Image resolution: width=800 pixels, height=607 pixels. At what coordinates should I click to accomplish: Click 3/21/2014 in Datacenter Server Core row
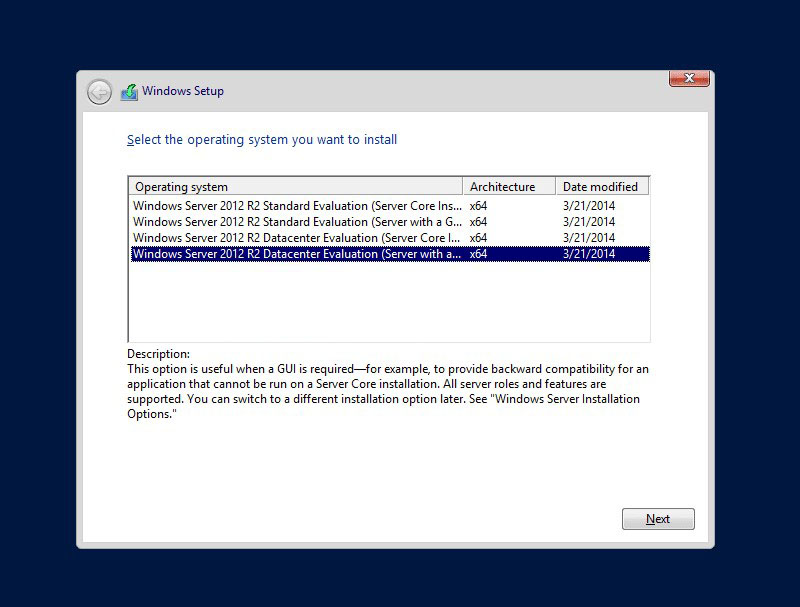click(589, 238)
